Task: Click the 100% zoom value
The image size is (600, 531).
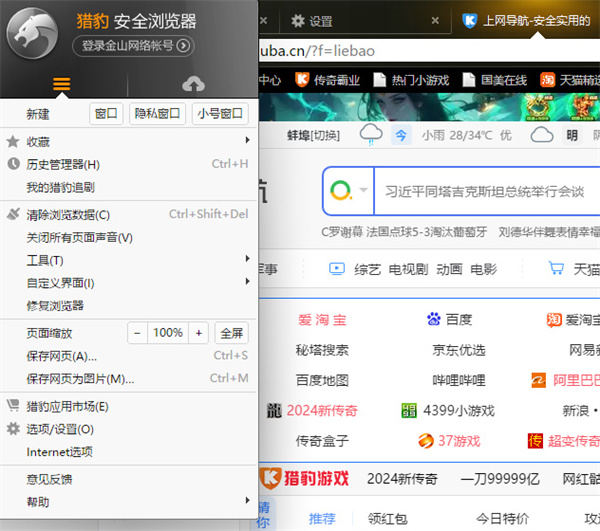Action: pos(168,333)
